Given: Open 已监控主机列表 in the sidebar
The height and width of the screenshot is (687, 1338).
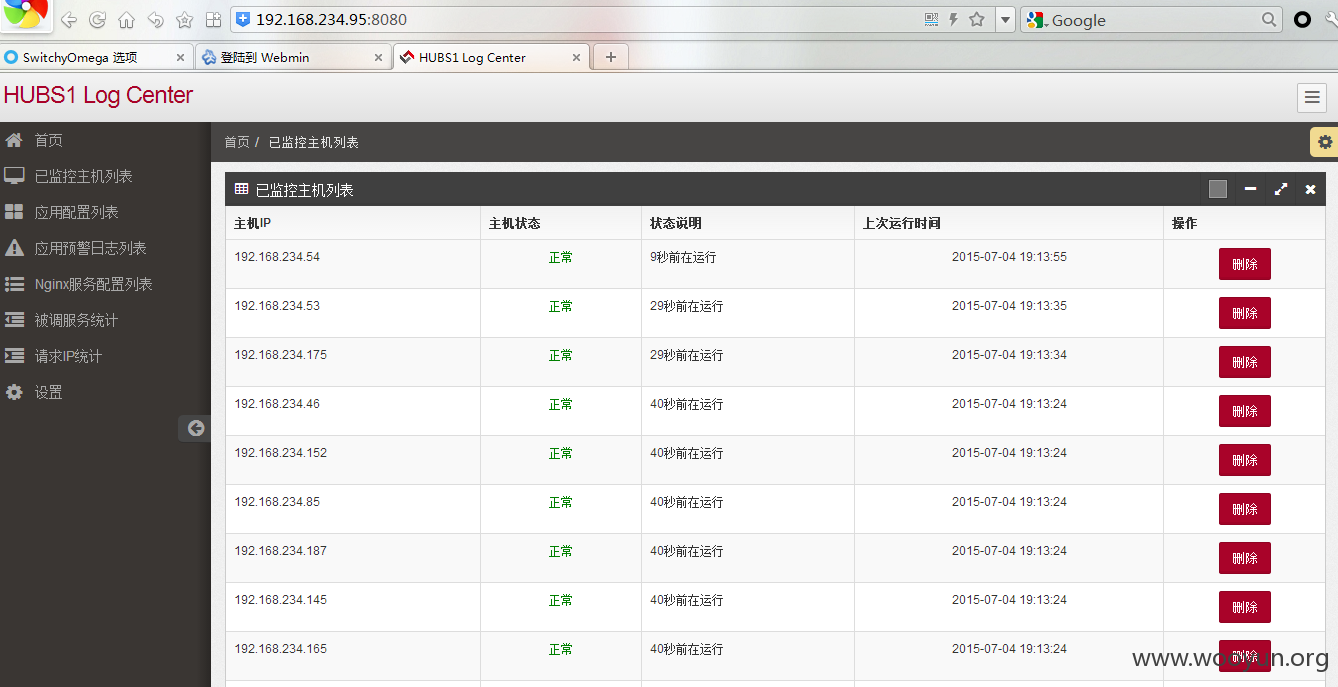Looking at the screenshot, I should [x=83, y=176].
